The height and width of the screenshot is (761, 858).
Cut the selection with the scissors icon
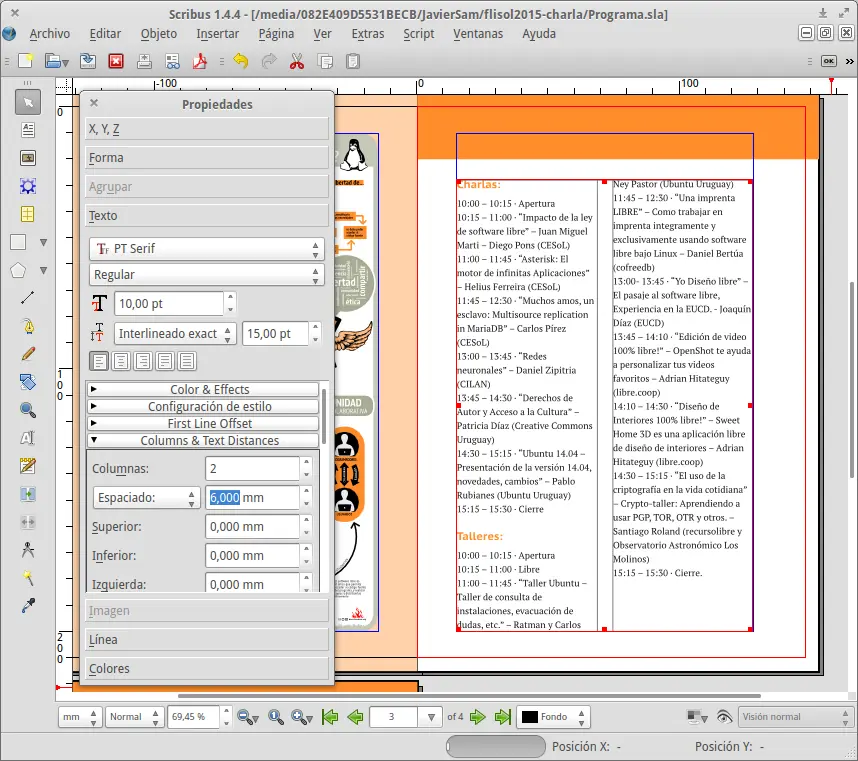[x=297, y=61]
